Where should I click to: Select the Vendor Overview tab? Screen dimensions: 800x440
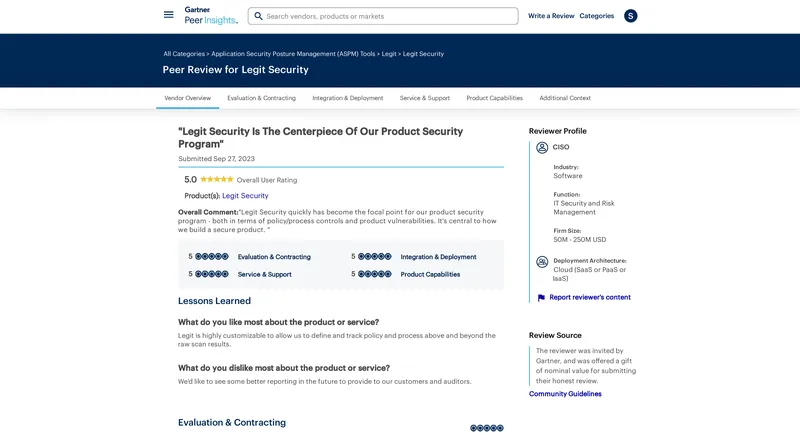[x=188, y=98]
